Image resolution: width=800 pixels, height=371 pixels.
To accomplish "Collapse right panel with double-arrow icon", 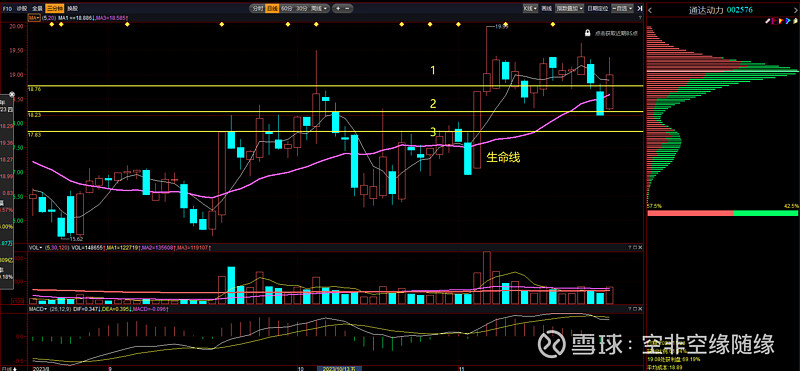I will click(639, 9).
